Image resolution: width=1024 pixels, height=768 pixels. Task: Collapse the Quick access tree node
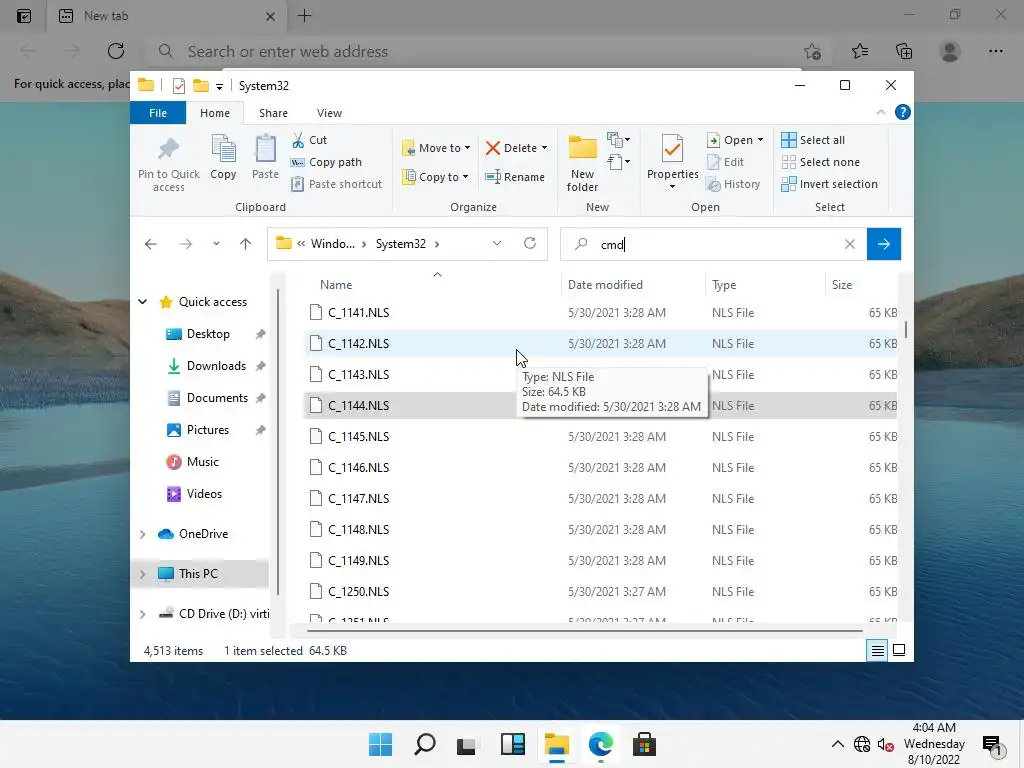click(142, 302)
